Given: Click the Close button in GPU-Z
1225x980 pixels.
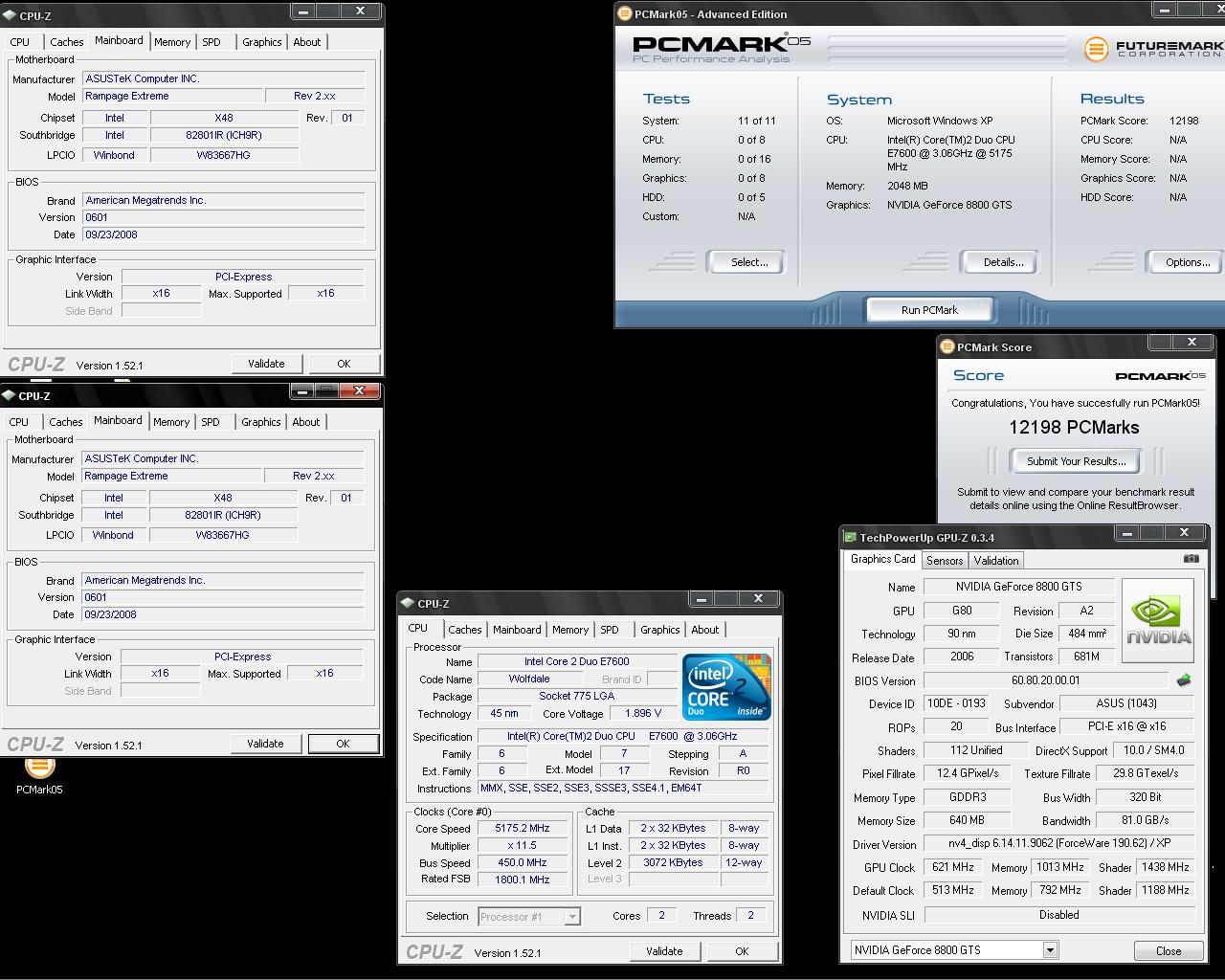Looking at the screenshot, I should click(x=1169, y=951).
